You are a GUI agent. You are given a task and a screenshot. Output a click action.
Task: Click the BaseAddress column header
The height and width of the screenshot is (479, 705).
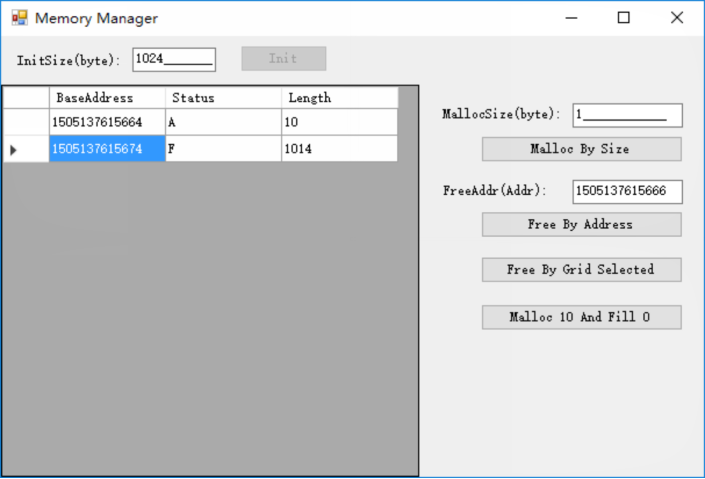click(107, 98)
